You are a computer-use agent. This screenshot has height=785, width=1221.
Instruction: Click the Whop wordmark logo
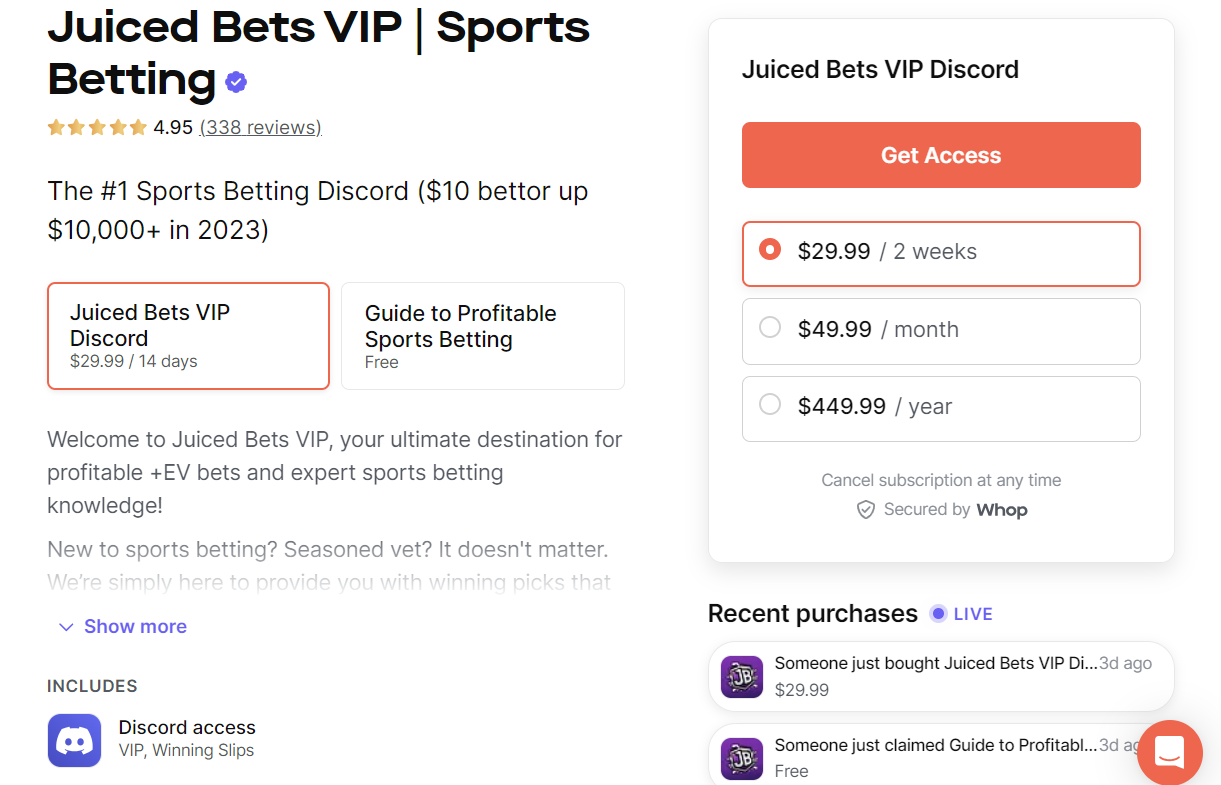click(1002, 509)
